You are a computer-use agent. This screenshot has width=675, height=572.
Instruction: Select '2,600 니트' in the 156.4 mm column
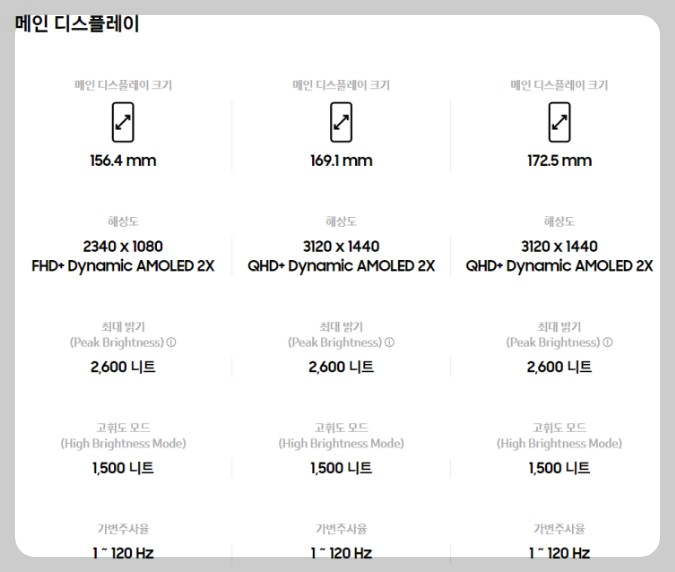point(123,367)
